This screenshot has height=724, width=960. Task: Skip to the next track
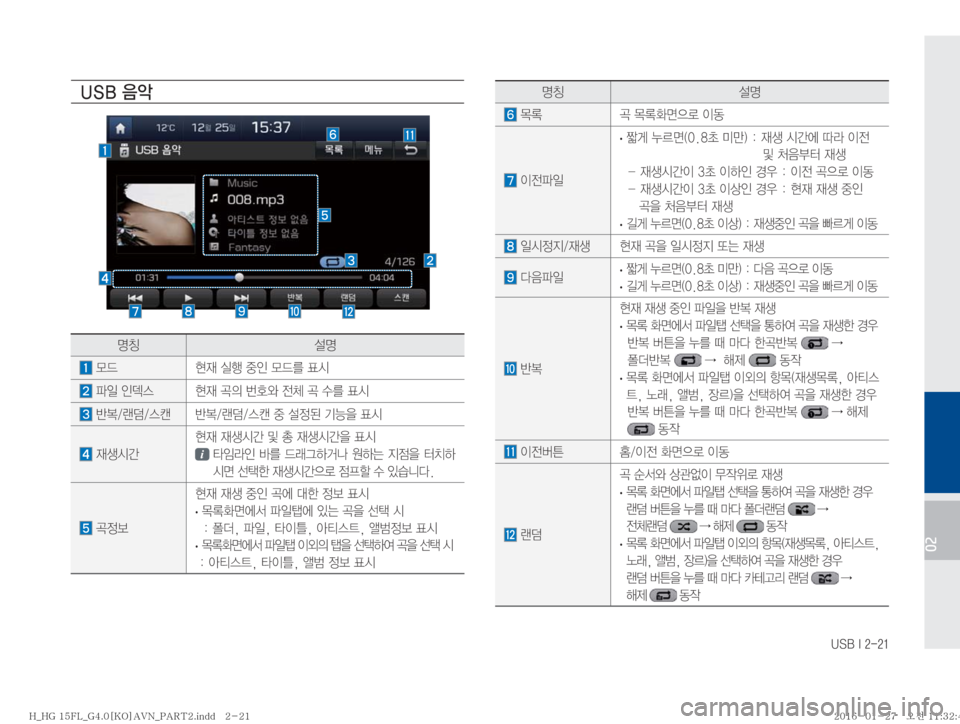coord(241,298)
